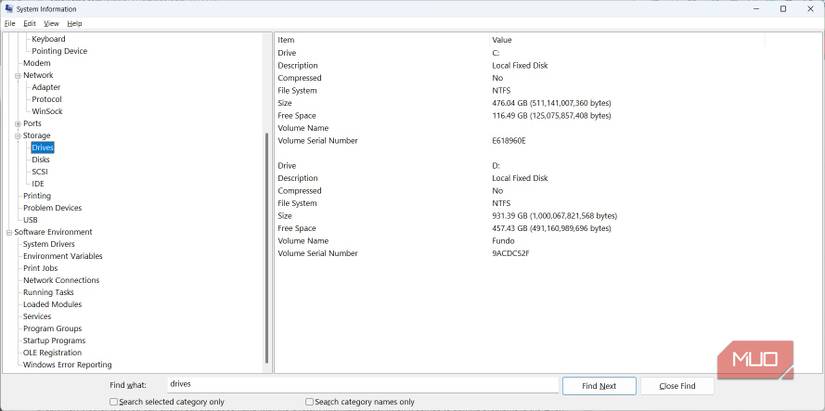Select Network Connections in the tree

pyautogui.click(x=61, y=280)
